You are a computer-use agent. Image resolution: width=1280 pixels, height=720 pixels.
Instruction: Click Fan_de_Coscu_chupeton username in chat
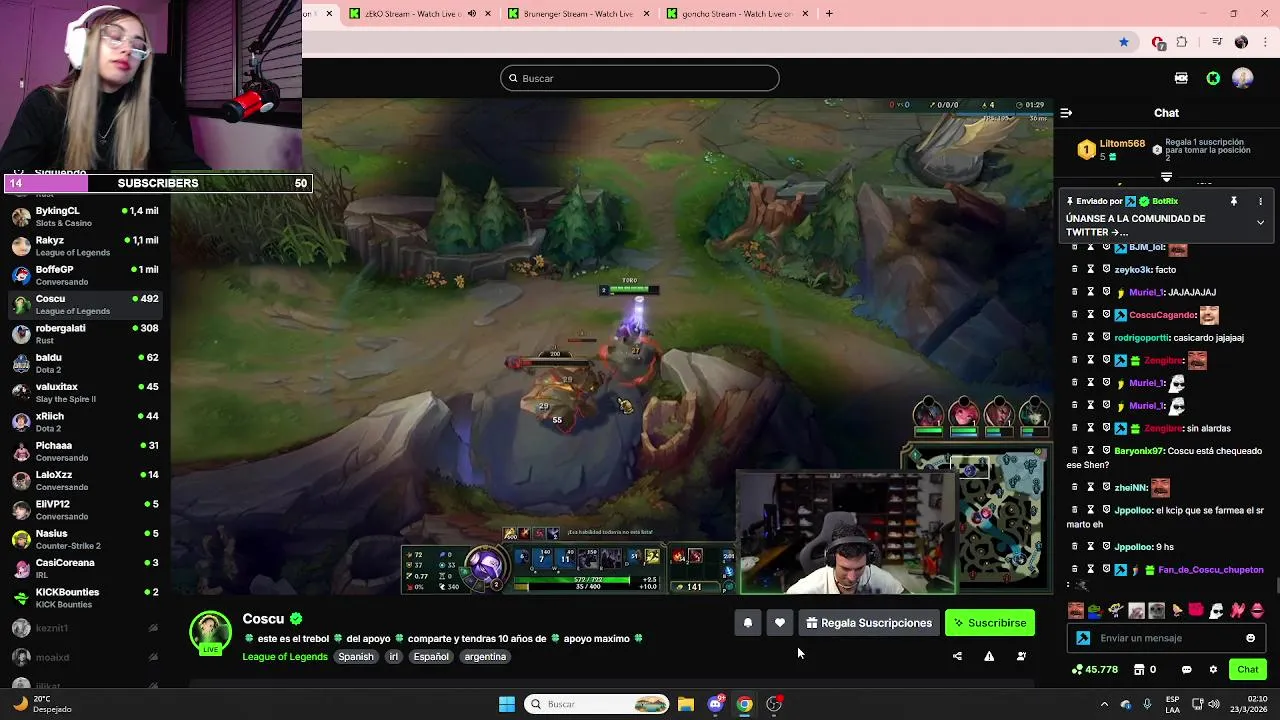click(1210, 570)
